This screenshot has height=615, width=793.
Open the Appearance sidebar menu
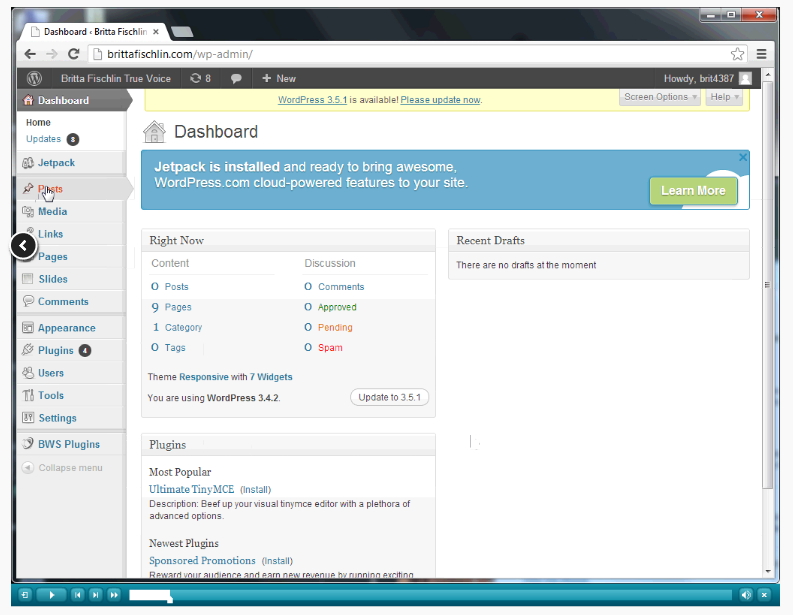coord(71,328)
